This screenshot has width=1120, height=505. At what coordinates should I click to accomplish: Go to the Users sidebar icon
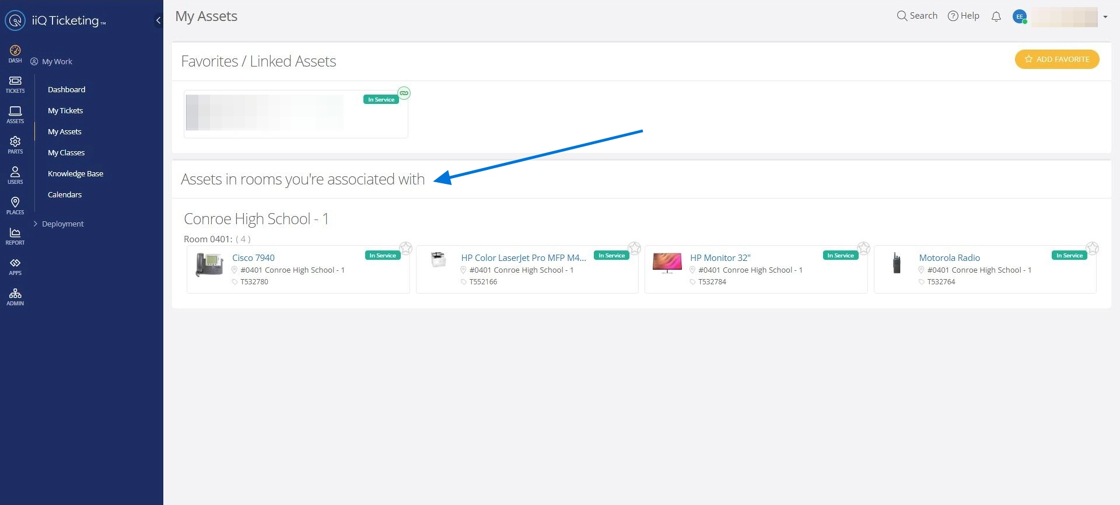[x=15, y=175]
